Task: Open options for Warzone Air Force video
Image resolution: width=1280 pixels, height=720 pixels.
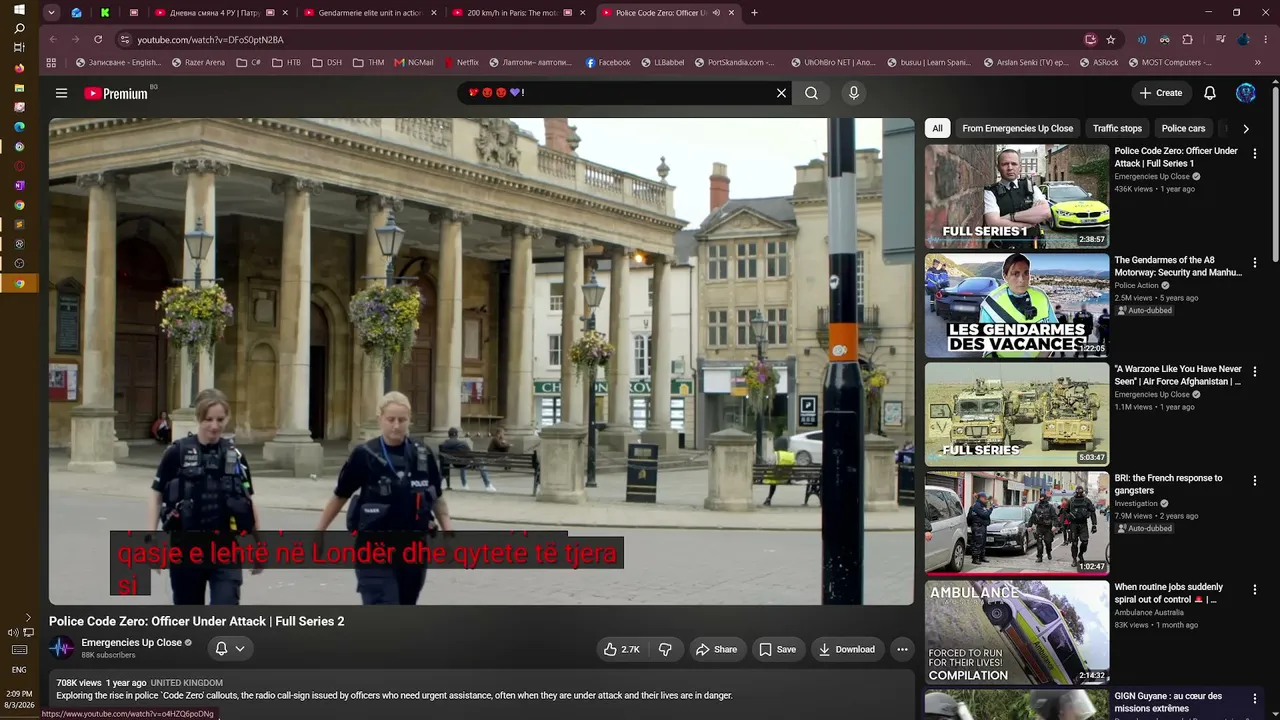Action: pyautogui.click(x=1255, y=371)
